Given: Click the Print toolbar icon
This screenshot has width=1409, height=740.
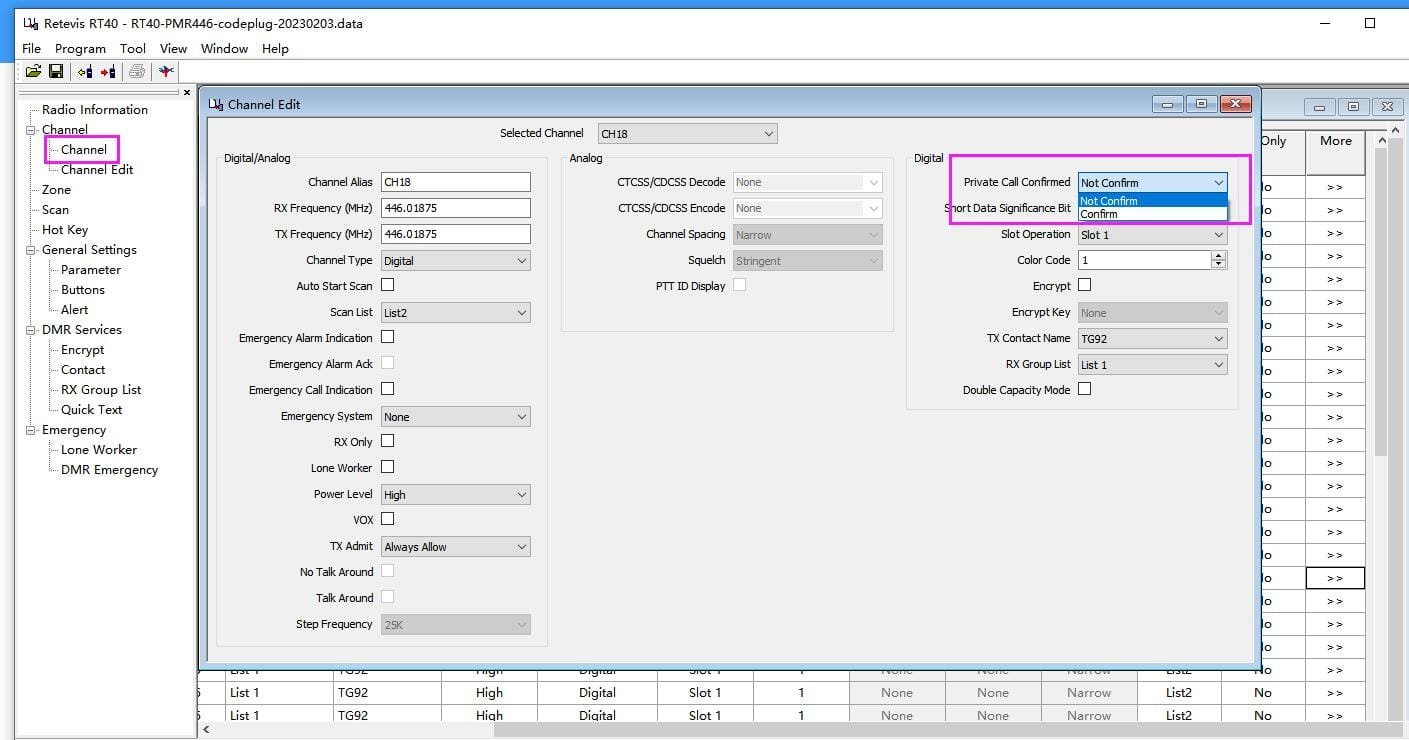Looking at the screenshot, I should pos(137,71).
